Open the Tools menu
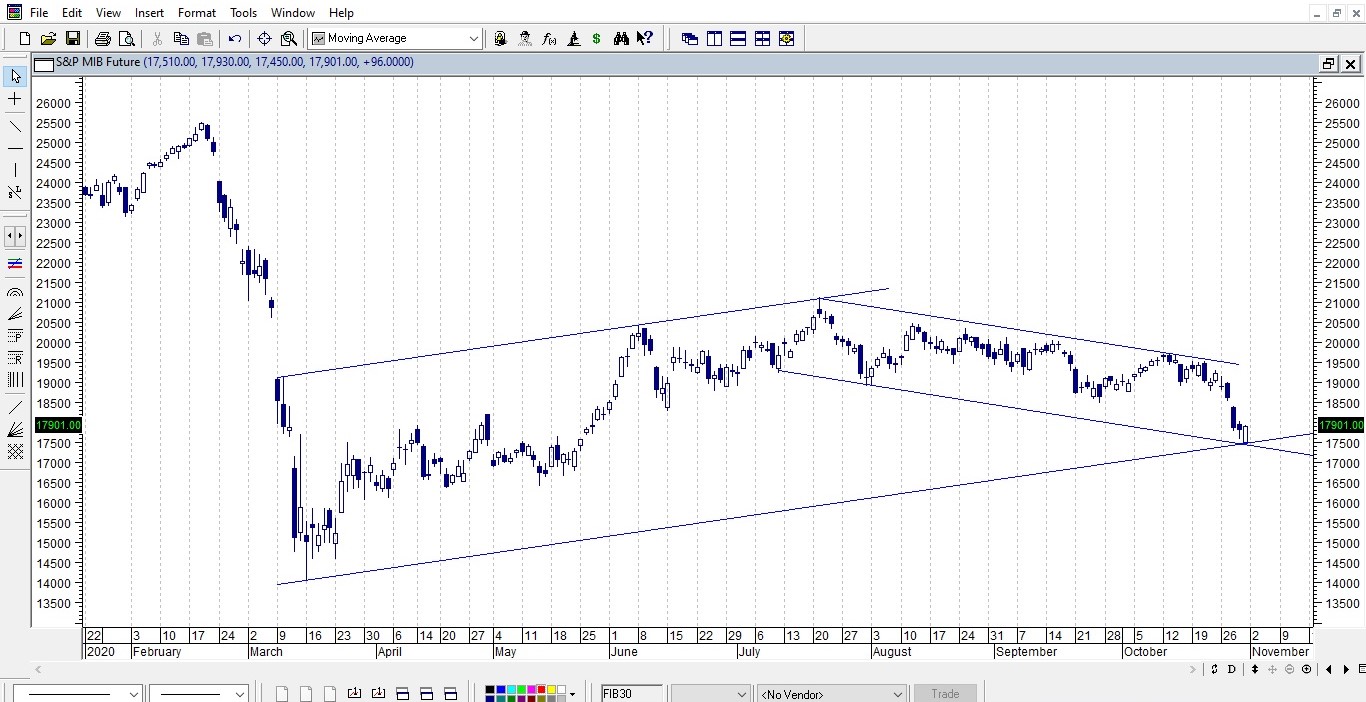This screenshot has width=1366, height=702. coord(243,13)
